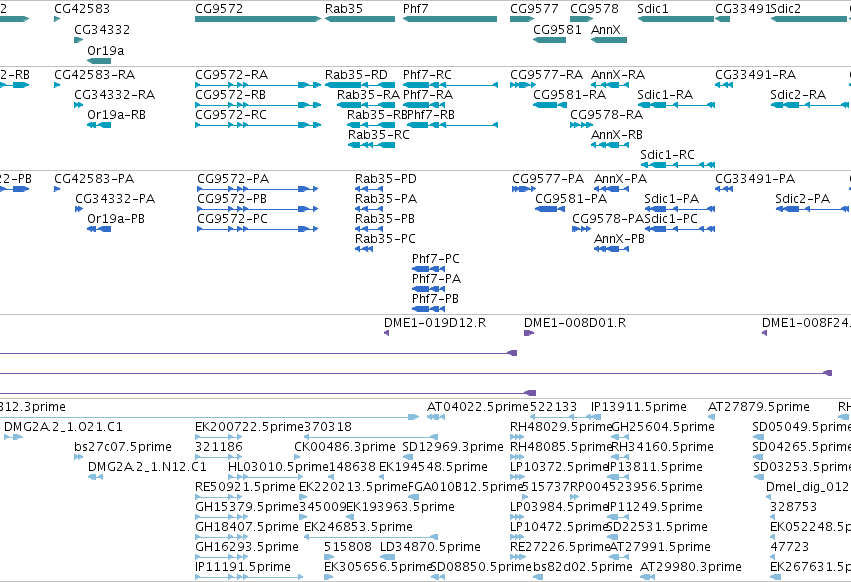Click the Rab35-PD protein label

pos(386,179)
